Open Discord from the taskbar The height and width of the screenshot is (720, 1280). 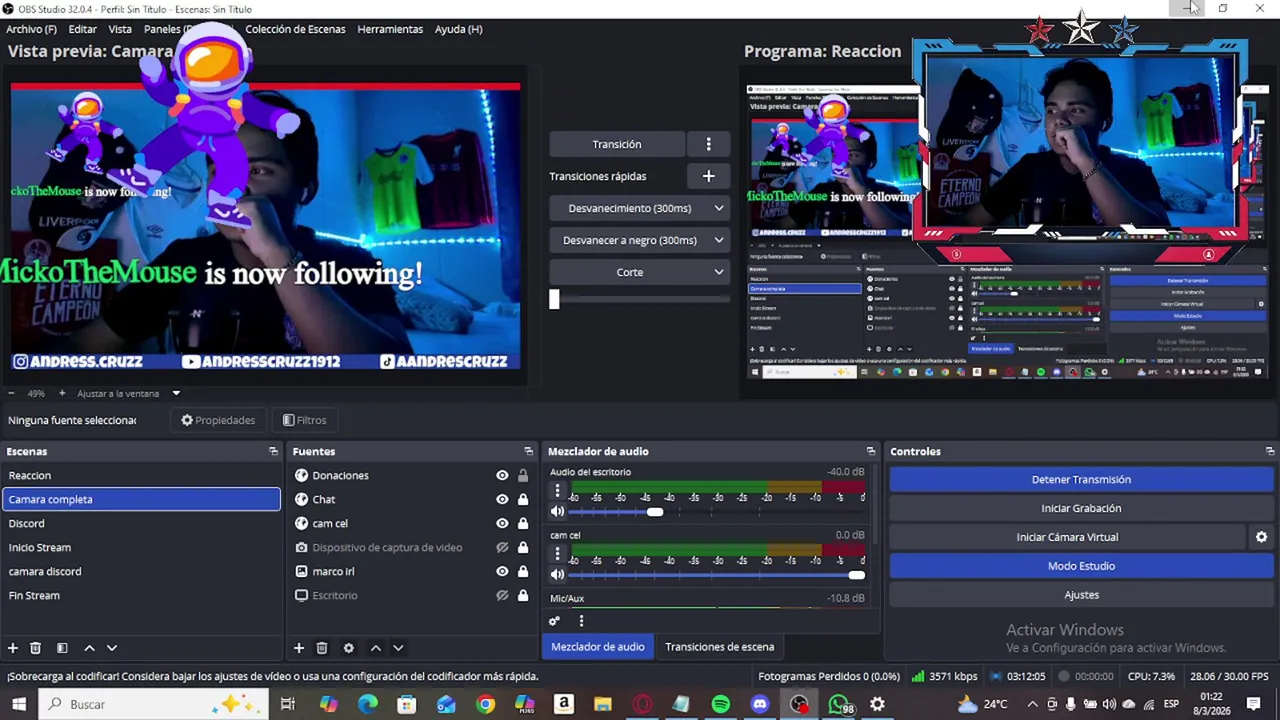[760, 704]
